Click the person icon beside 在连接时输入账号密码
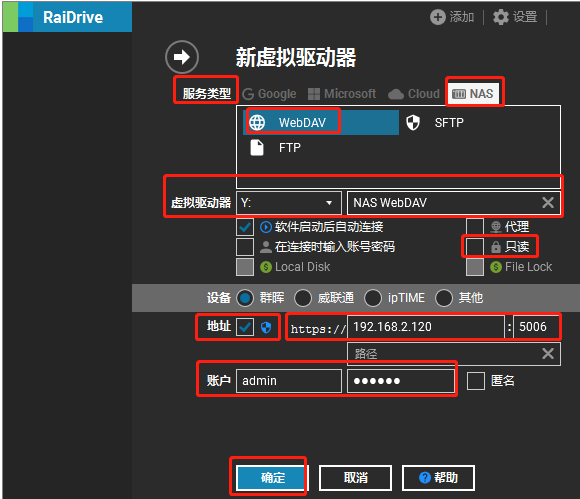 266,247
